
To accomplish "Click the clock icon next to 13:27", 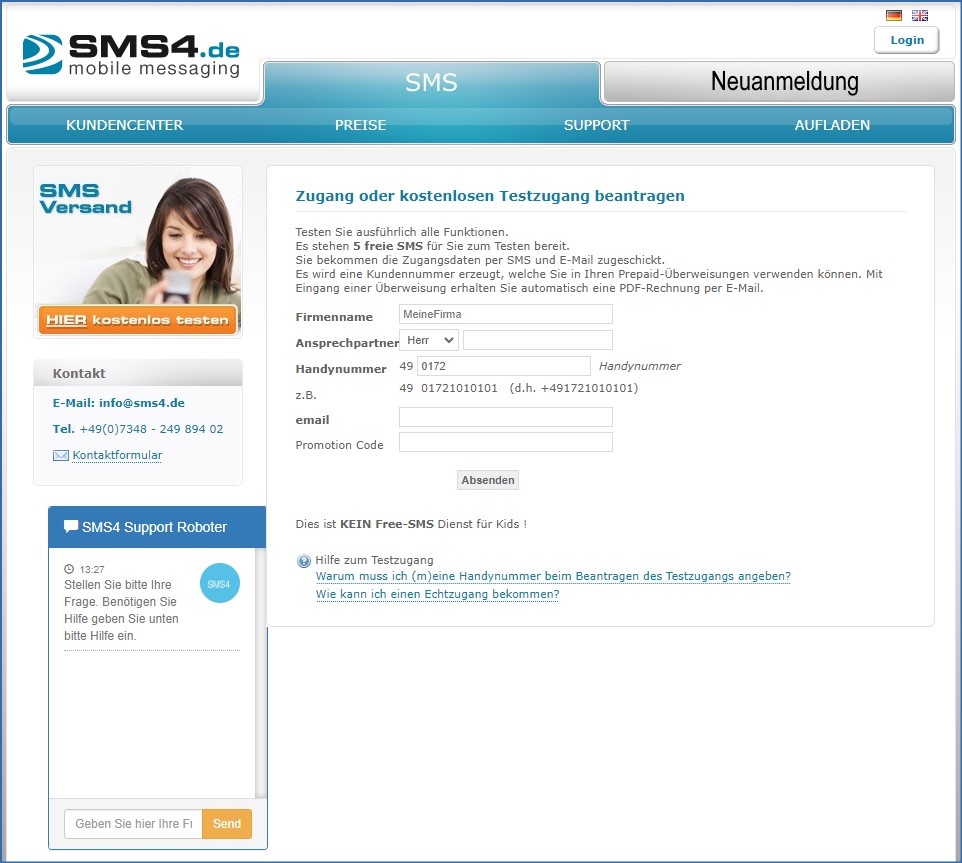I will 69,569.
